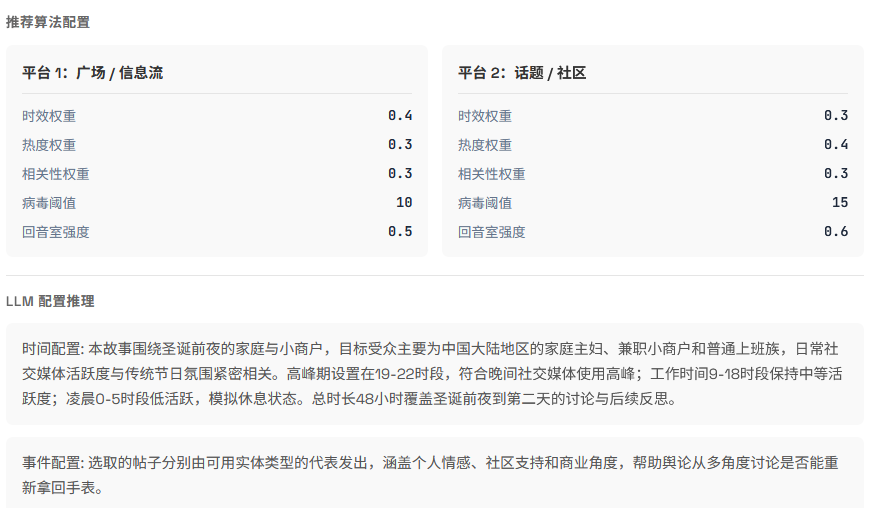Select the 平台 2: 话题 / 社区 card title
The height and width of the screenshot is (508, 885).
pos(521,73)
